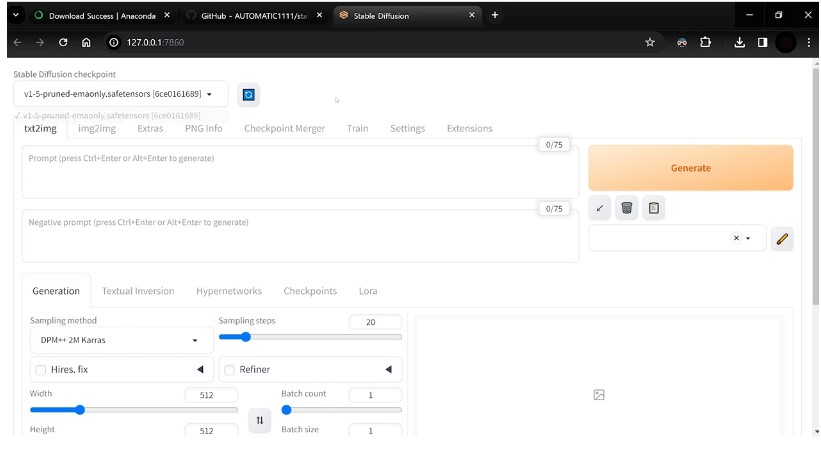Enable the Refiner checkbox

[x=229, y=370]
